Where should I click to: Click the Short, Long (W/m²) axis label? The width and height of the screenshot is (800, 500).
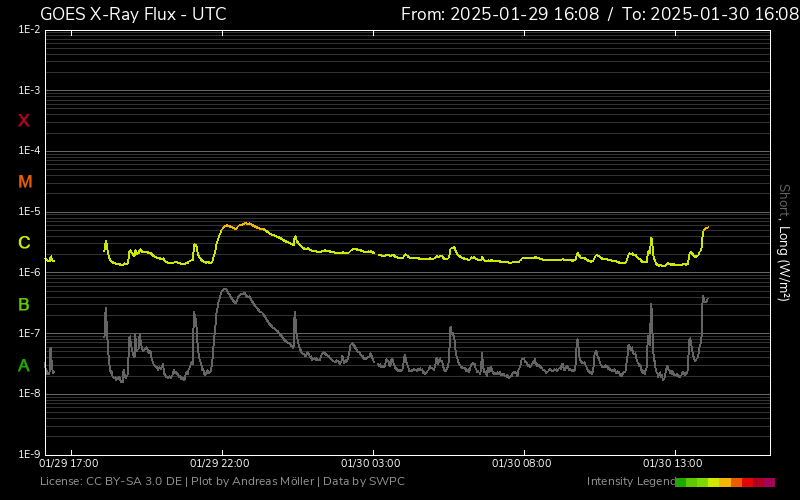coord(785,242)
